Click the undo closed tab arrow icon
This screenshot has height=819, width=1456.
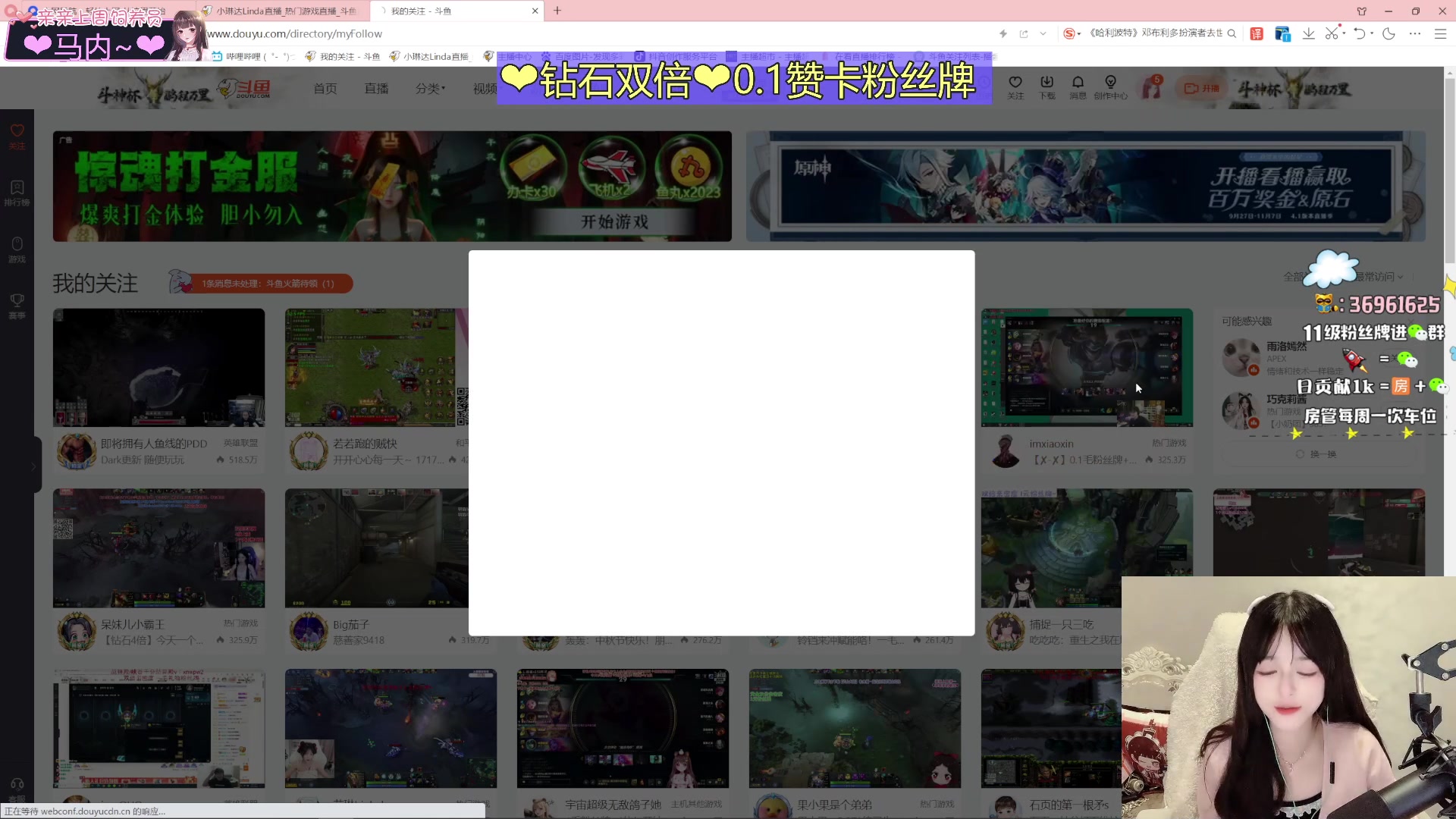pyautogui.click(x=1360, y=33)
